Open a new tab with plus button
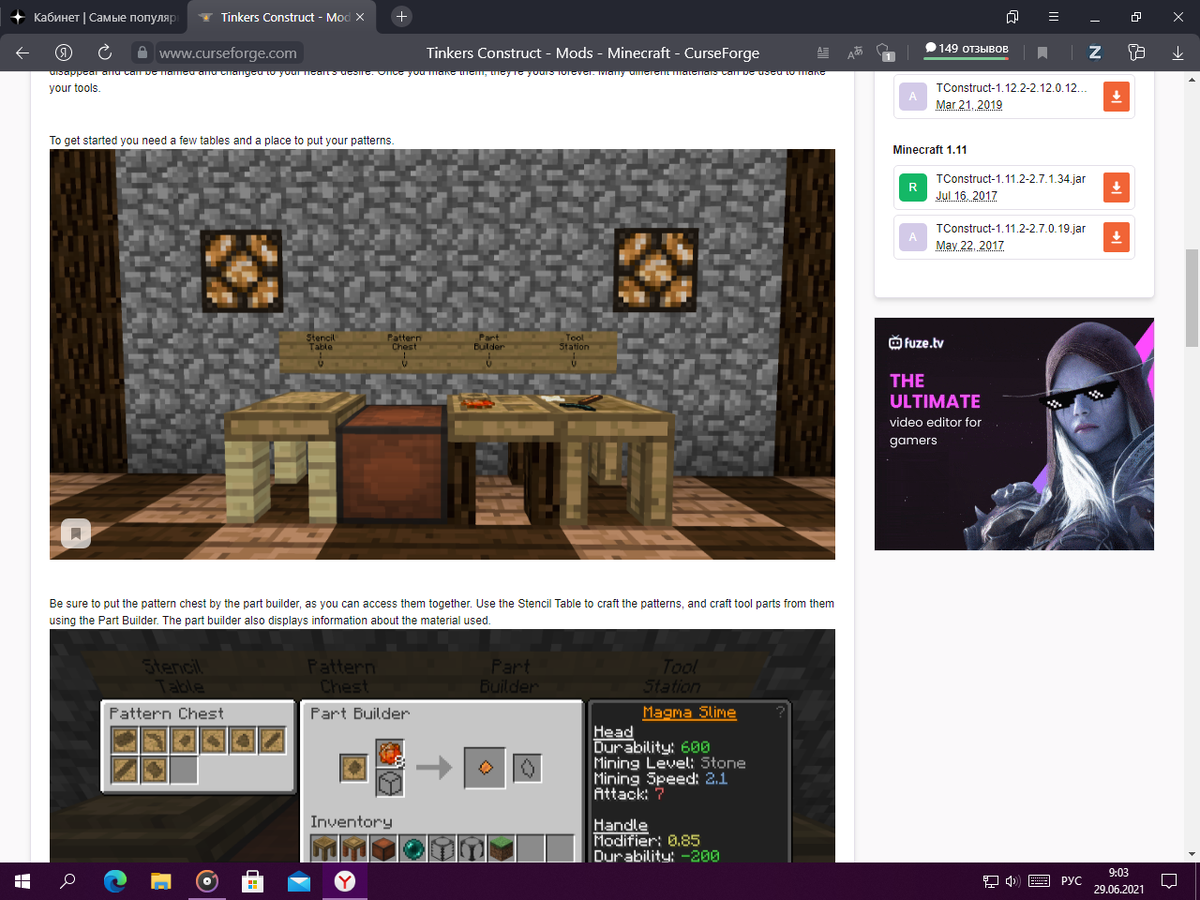The width and height of the screenshot is (1200, 900). click(401, 16)
